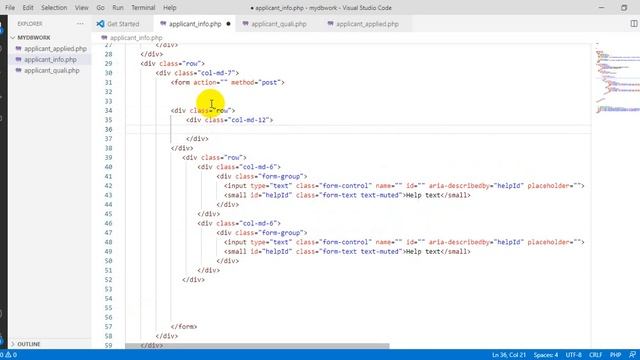Open the Run menu
The width and height of the screenshot is (640, 360).
[x=118, y=8]
